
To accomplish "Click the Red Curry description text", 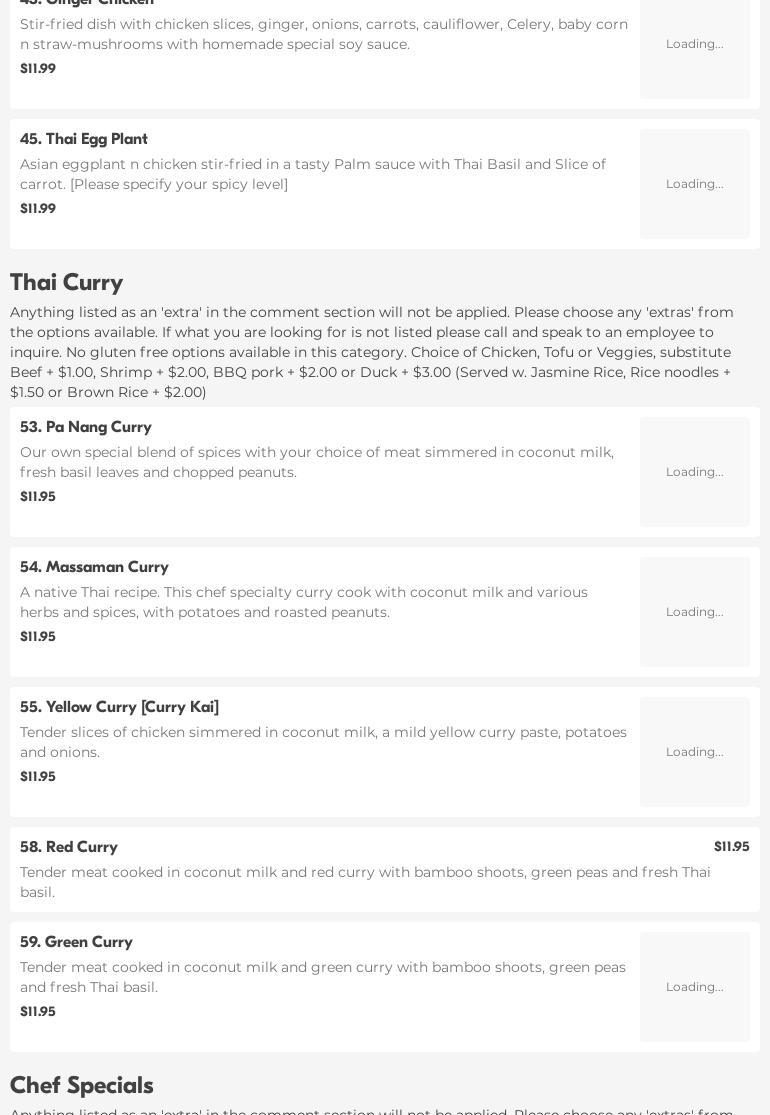I will 365,882.
